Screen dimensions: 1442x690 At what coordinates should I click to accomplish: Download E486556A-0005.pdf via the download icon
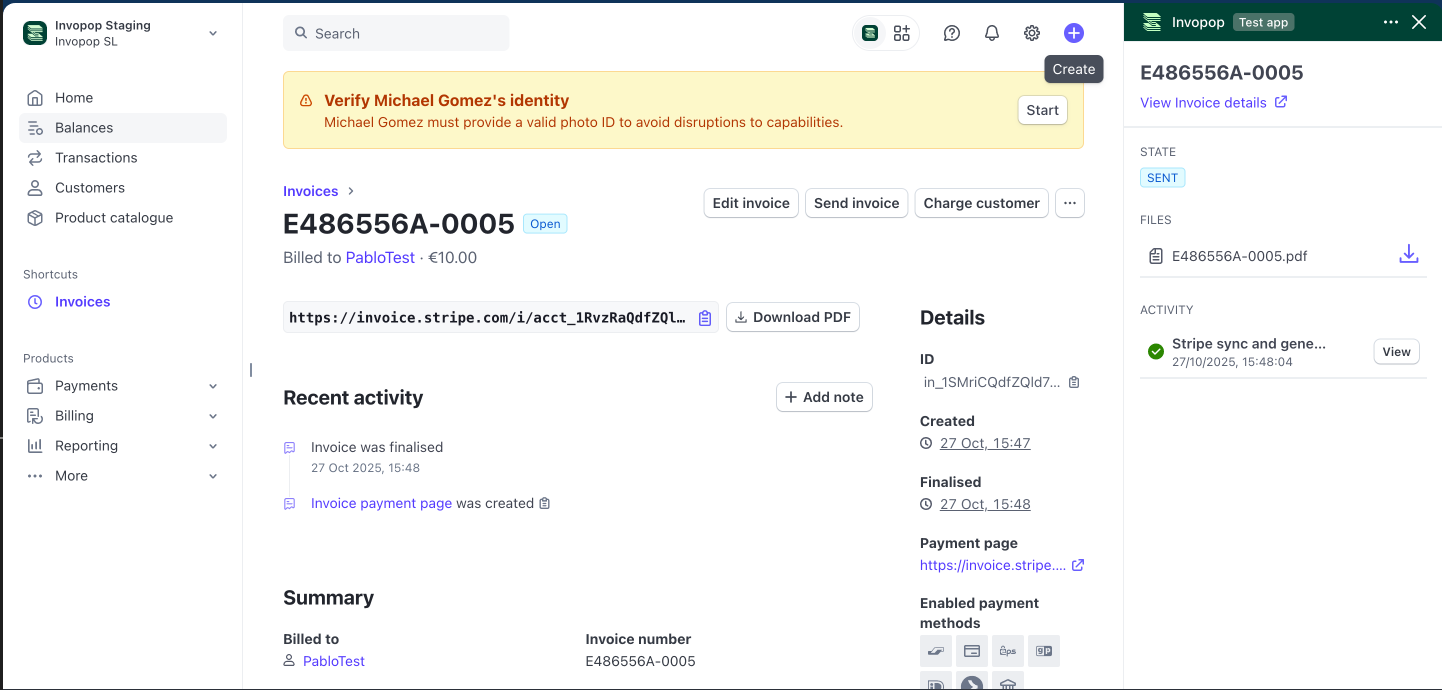click(1409, 255)
